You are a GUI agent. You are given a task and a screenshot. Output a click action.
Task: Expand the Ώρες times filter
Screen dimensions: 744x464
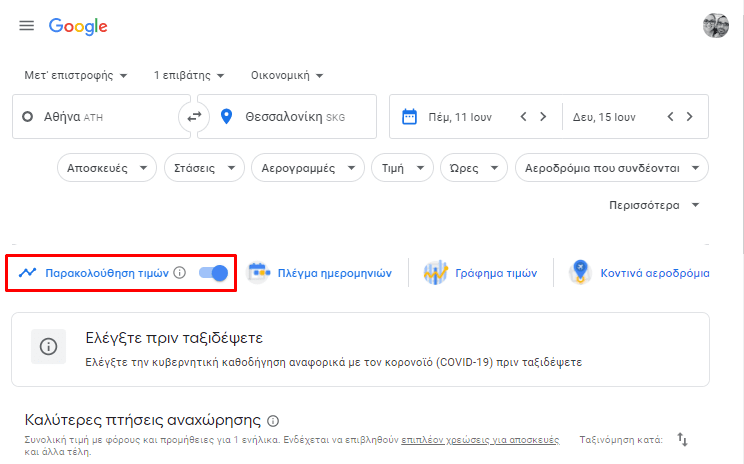[x=474, y=168]
